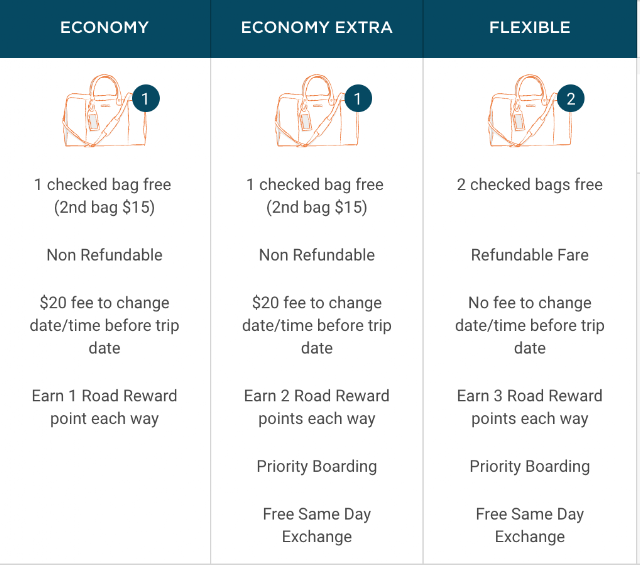Click "Earn 1 Road Reward point" text
This screenshot has height=565, width=640.
click(x=104, y=407)
